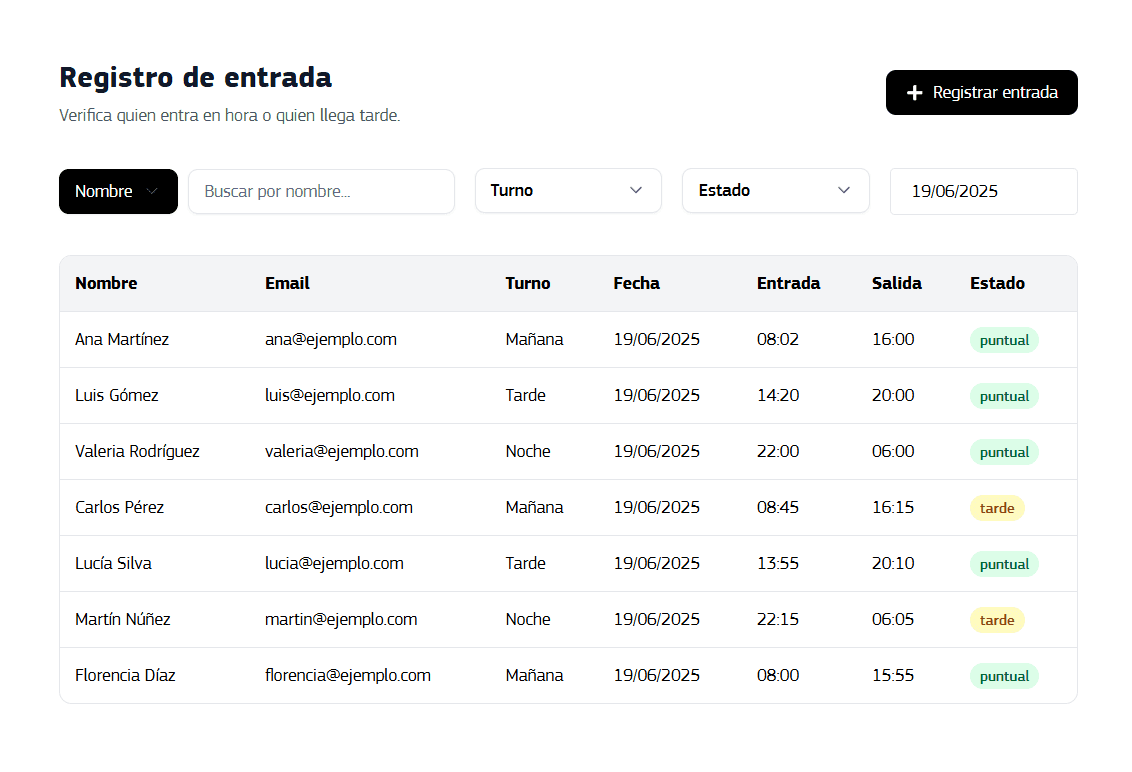The width and height of the screenshot is (1132, 772).
Task: Click entrada time 08:45
Action: (x=778, y=508)
